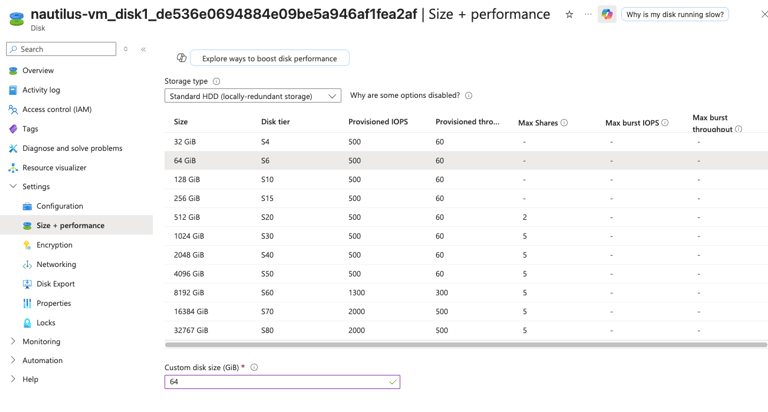Expand the Monitoring section
The image size is (768, 412).
[x=13, y=342]
